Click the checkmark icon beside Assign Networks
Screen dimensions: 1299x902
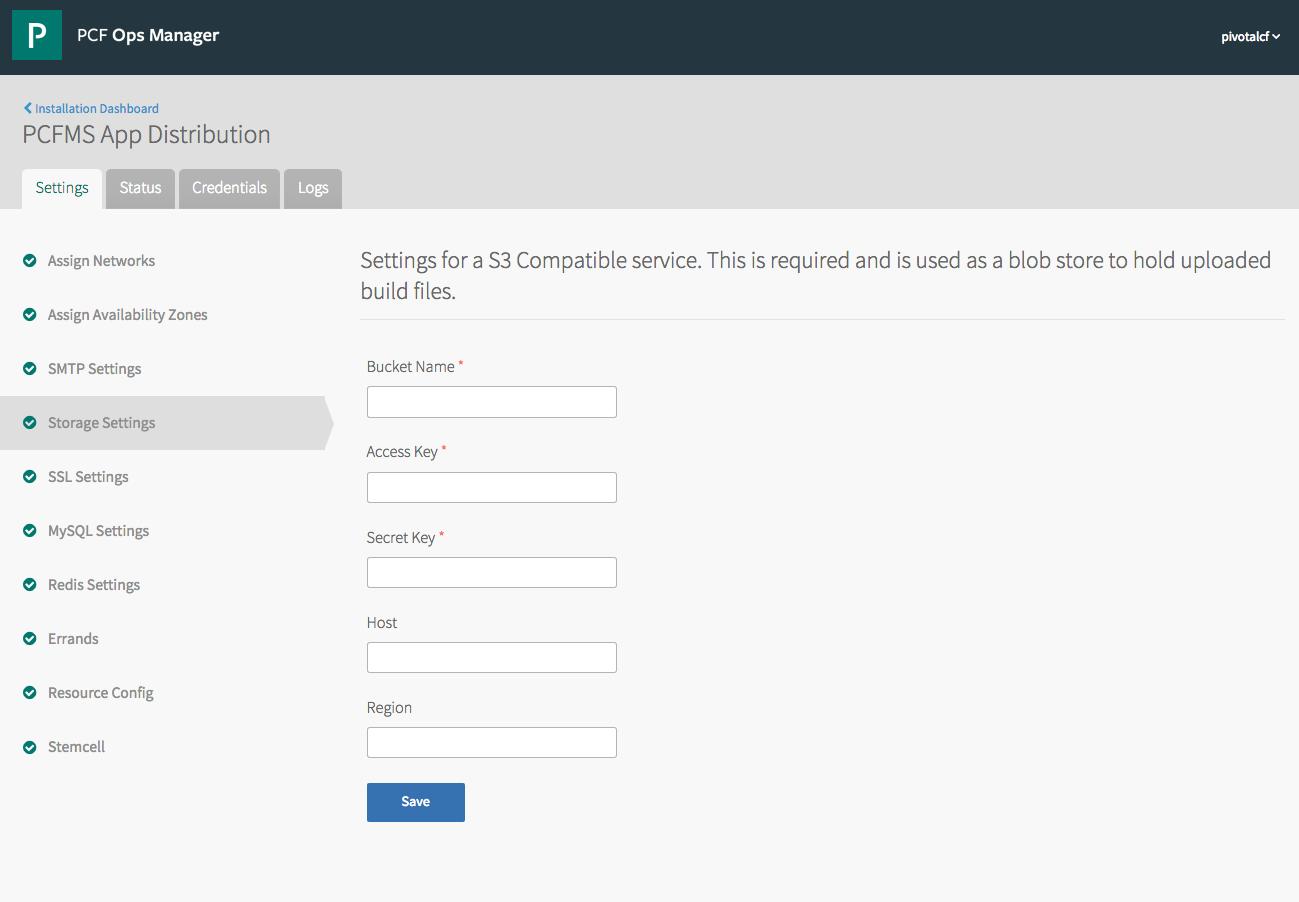[30, 261]
